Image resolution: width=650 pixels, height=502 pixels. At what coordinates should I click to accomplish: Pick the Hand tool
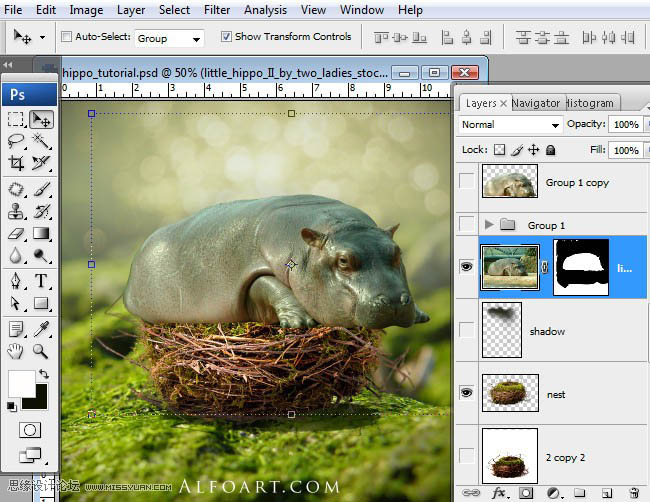point(16,351)
